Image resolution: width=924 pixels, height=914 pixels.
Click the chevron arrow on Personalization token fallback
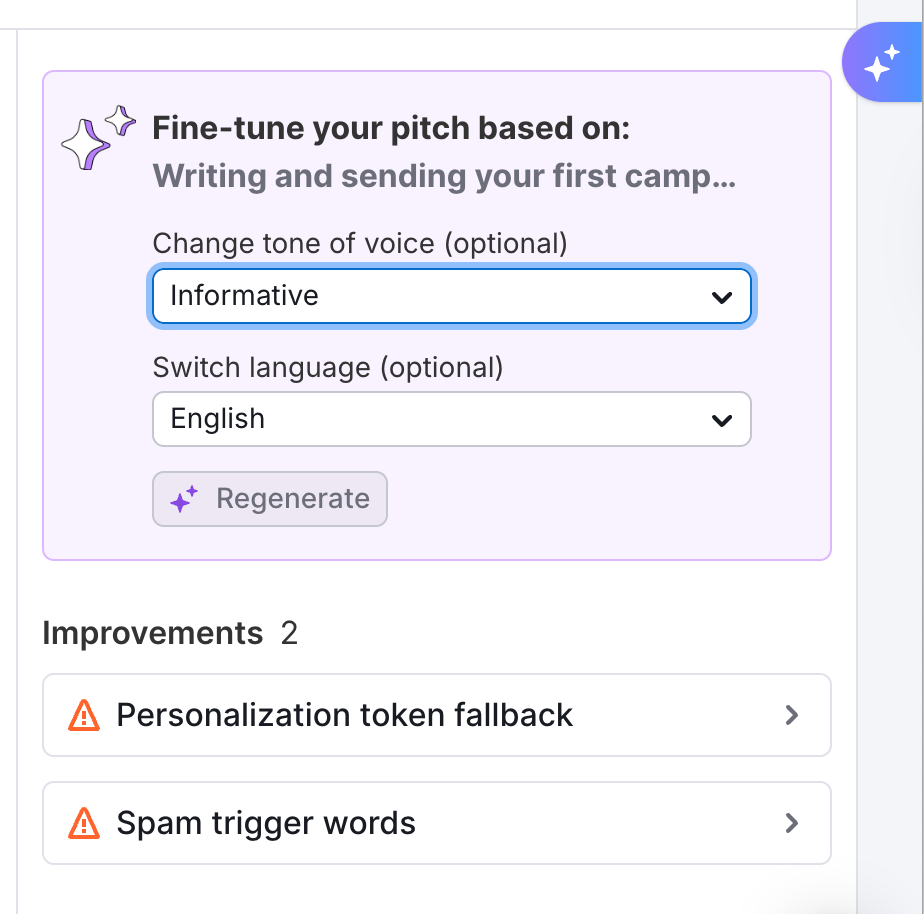pos(792,716)
